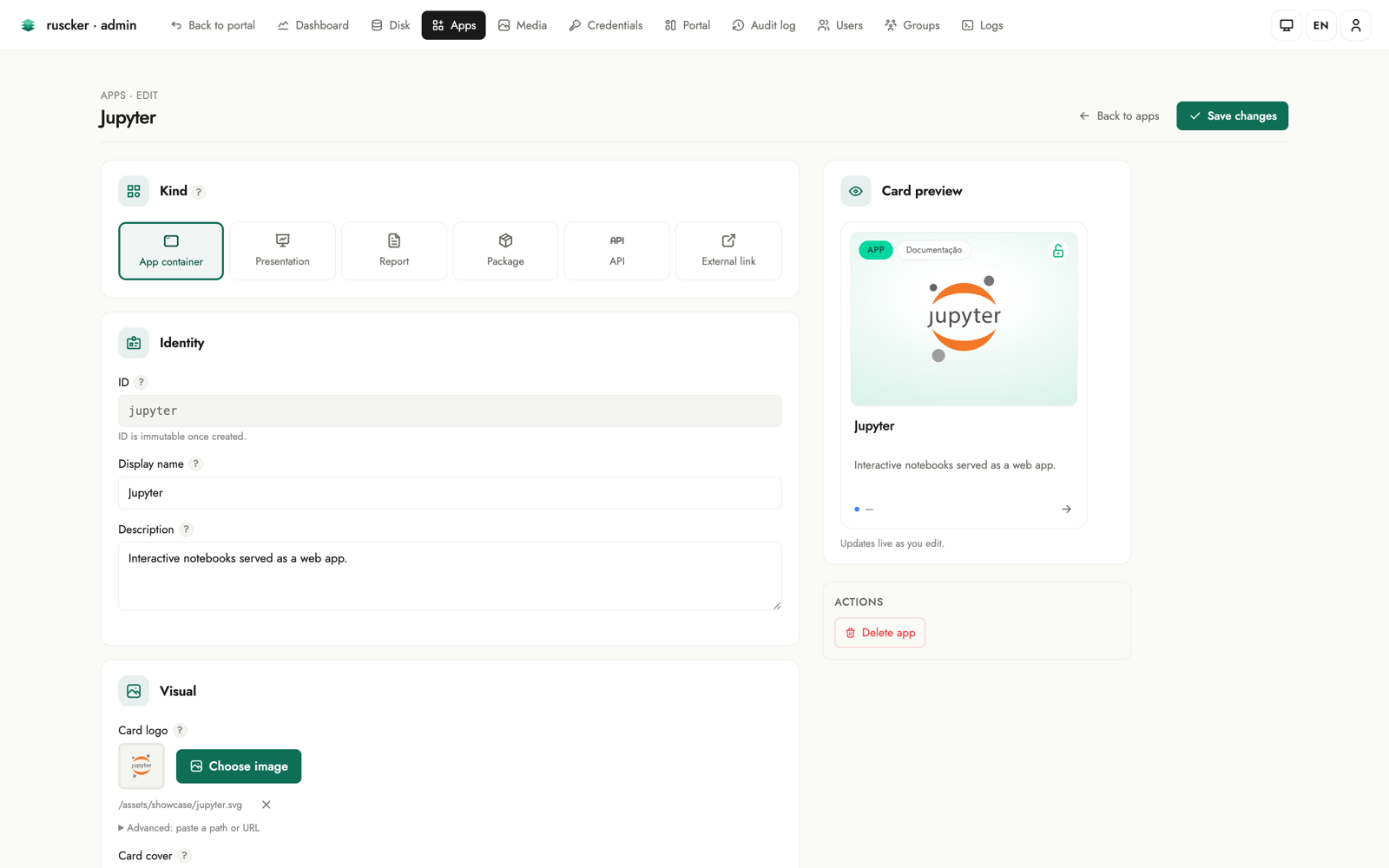Click help icon next to Card cover

(184, 856)
